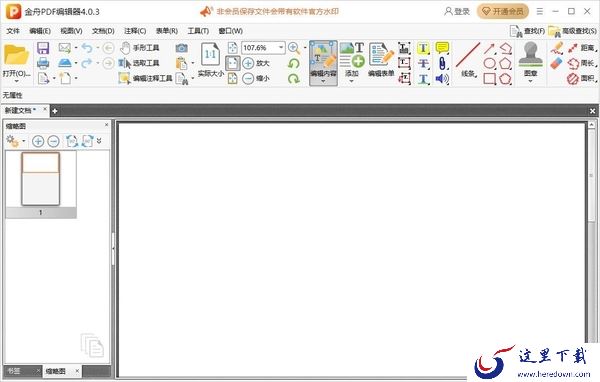This screenshot has height=382, width=600.
Task: Expand the Add (添加) dropdown arrow
Action: pyautogui.click(x=352, y=81)
